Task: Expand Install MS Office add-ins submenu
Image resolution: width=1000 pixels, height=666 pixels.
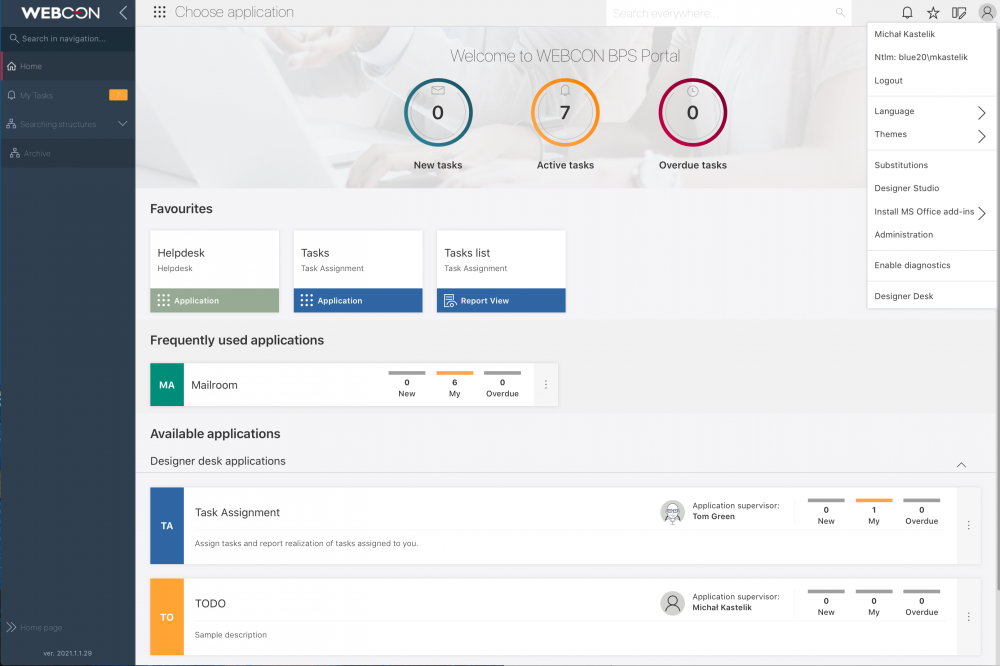Action: pos(982,213)
